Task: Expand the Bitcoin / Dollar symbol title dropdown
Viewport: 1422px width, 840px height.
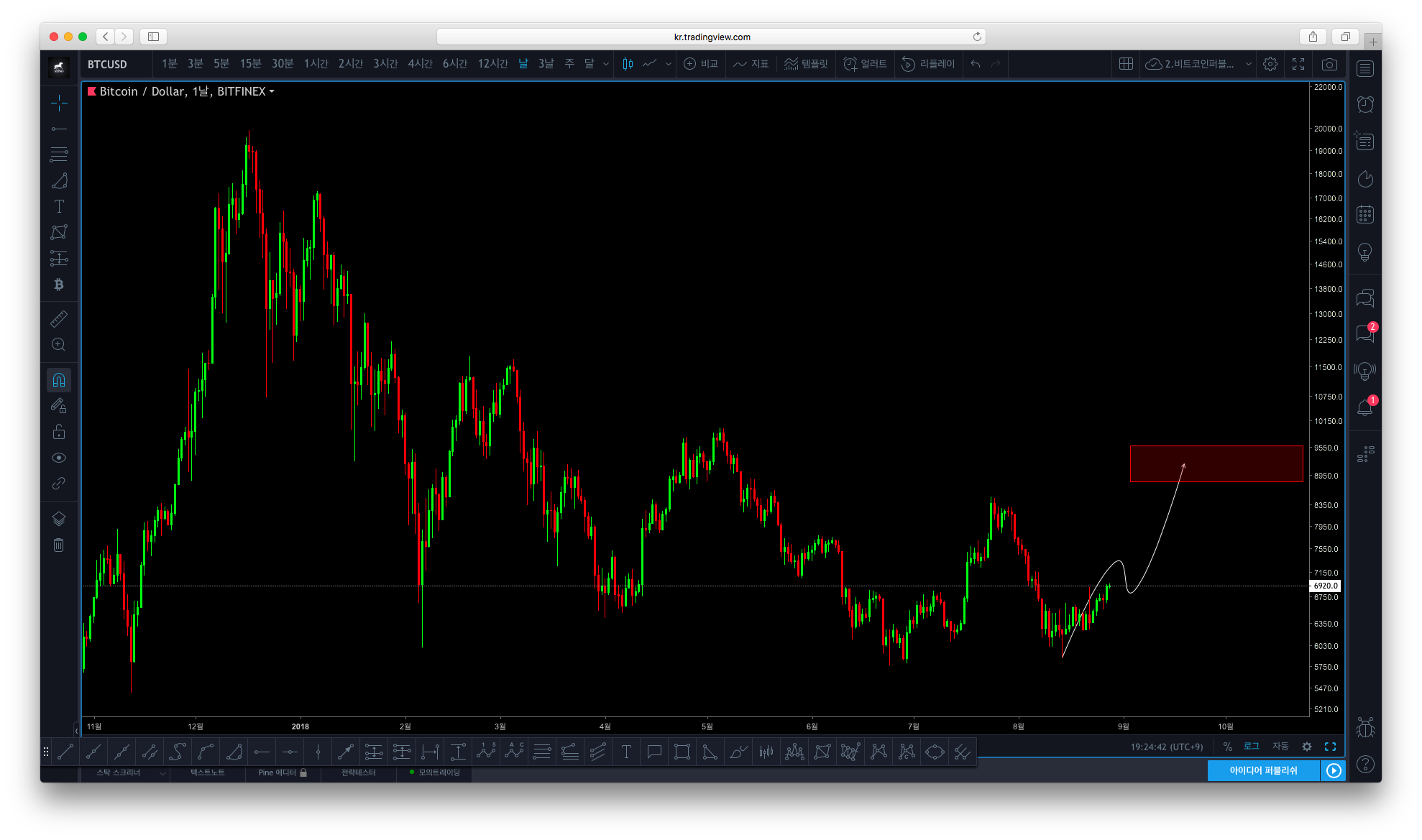Action: point(272,91)
